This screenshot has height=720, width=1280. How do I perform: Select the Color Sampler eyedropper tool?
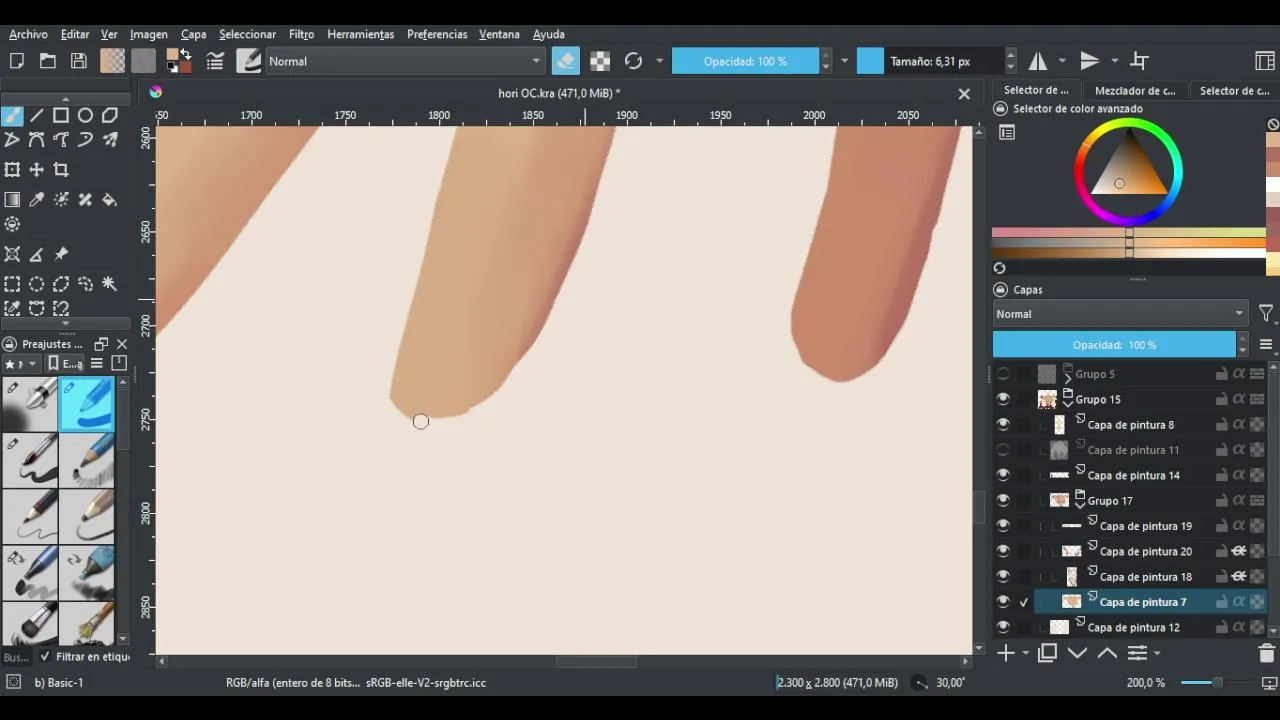[37, 200]
